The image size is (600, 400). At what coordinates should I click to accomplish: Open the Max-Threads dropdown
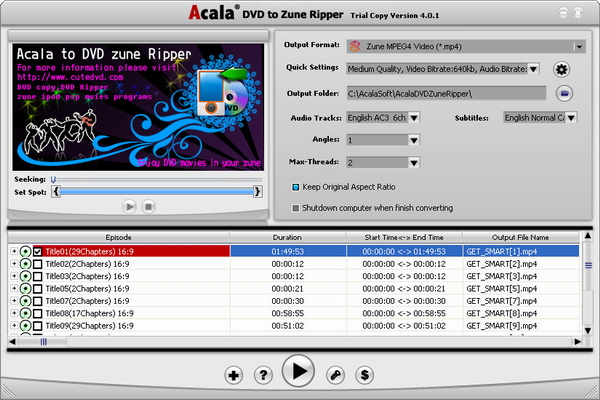coord(414,163)
